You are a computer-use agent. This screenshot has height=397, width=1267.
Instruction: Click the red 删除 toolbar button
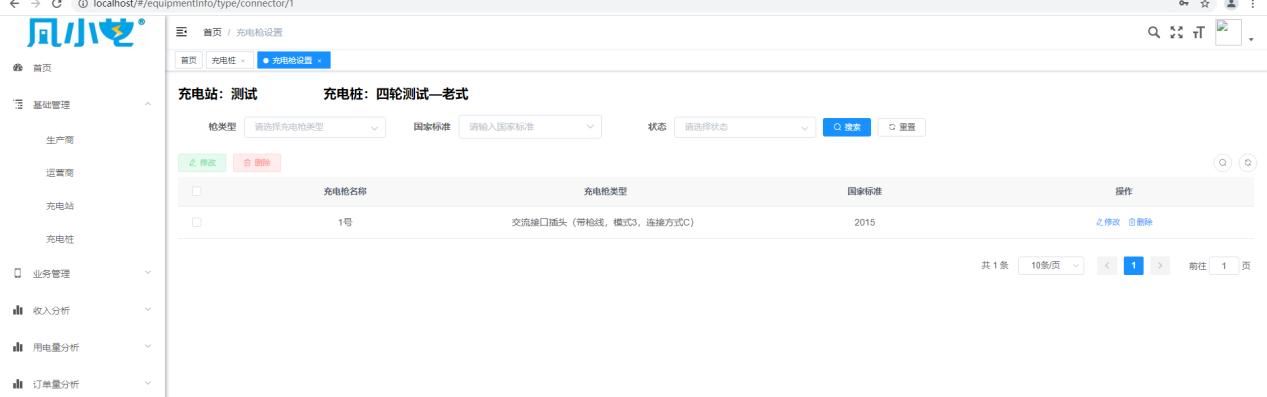coord(257,162)
